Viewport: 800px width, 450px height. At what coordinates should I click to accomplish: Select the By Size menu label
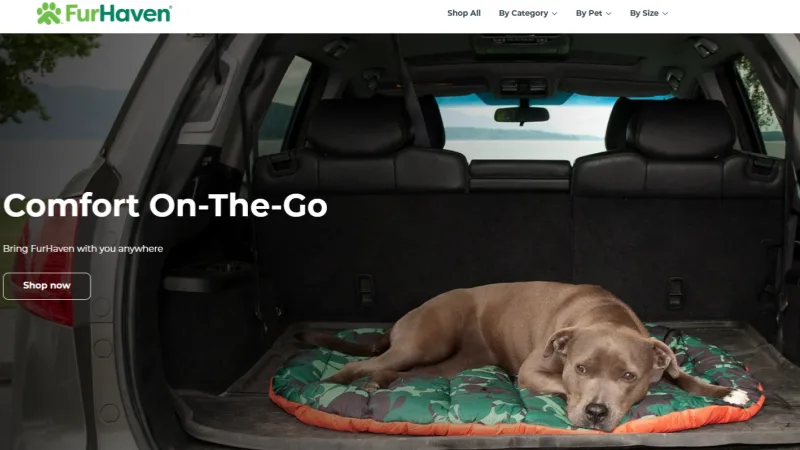tap(644, 13)
